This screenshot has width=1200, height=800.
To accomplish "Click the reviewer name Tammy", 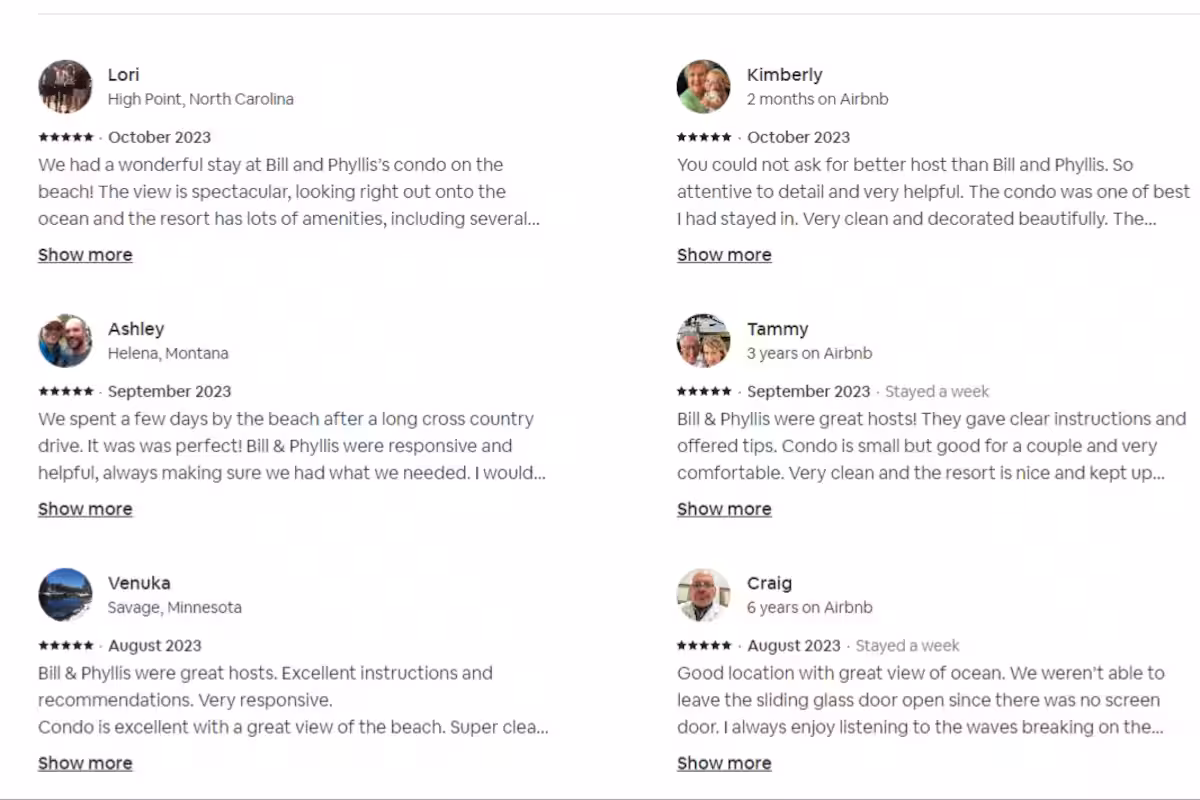I will pyautogui.click(x=777, y=329).
